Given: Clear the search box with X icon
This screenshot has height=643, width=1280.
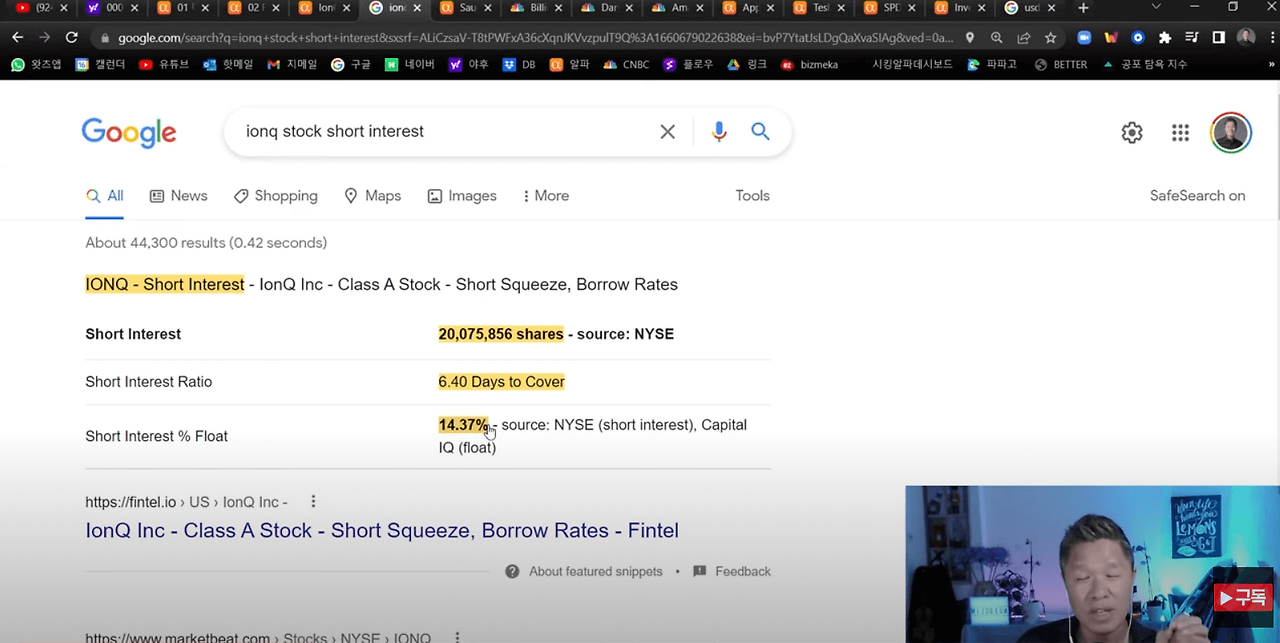Looking at the screenshot, I should pos(668,132).
